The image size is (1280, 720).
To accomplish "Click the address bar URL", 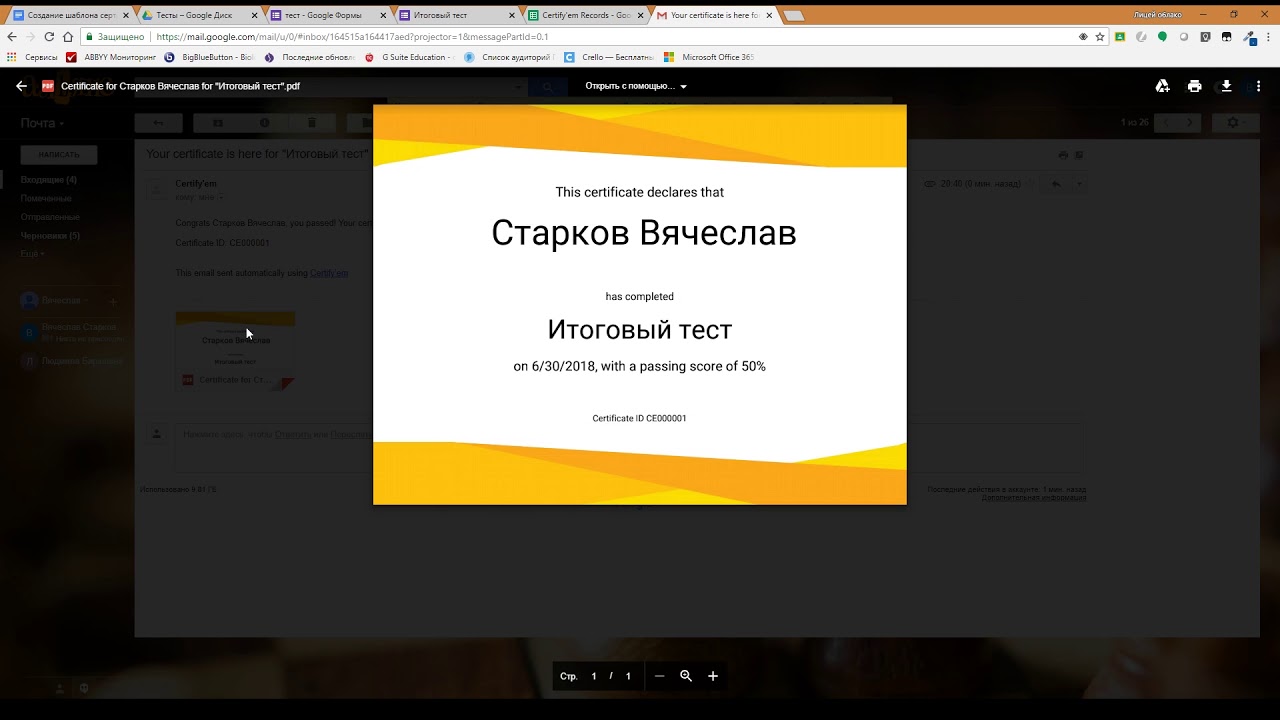I will [x=353, y=36].
